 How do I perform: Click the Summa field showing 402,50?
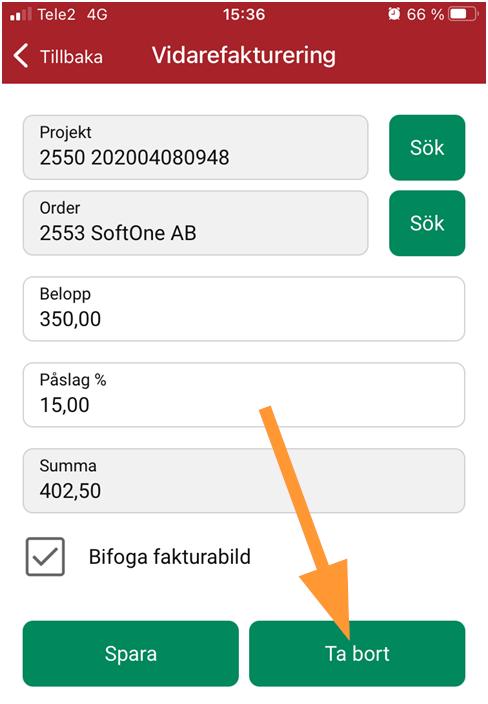tap(244, 480)
